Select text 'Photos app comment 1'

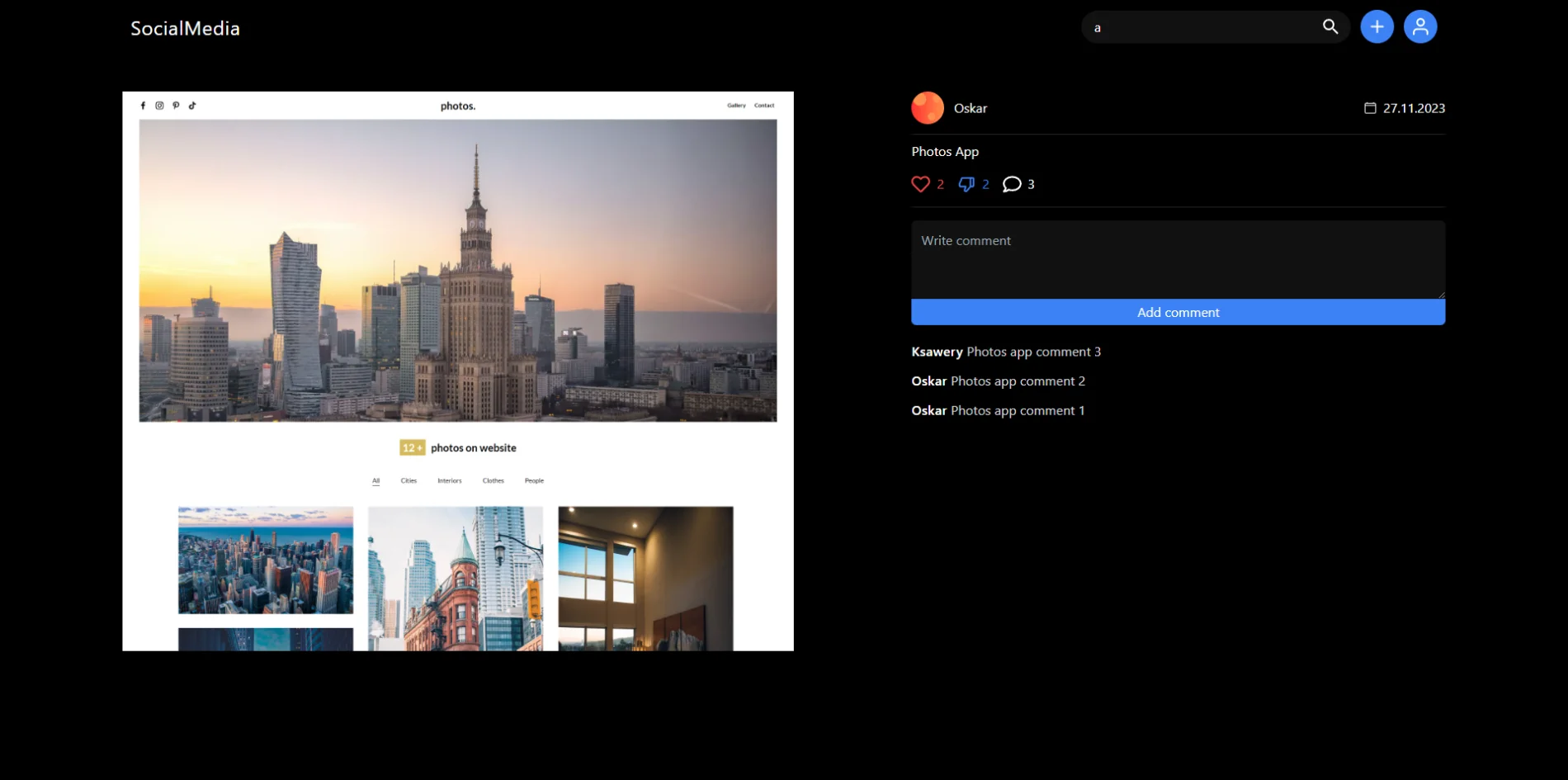coord(1018,411)
